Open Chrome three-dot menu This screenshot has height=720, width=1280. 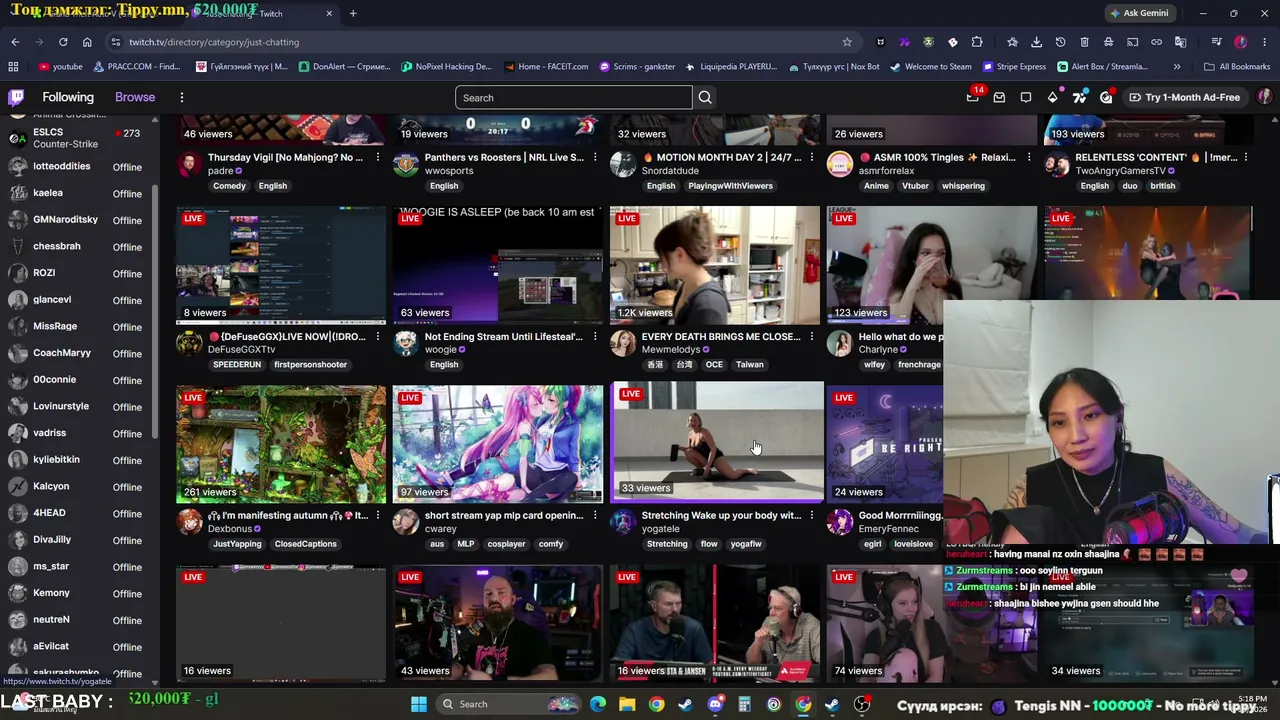(x=1265, y=42)
